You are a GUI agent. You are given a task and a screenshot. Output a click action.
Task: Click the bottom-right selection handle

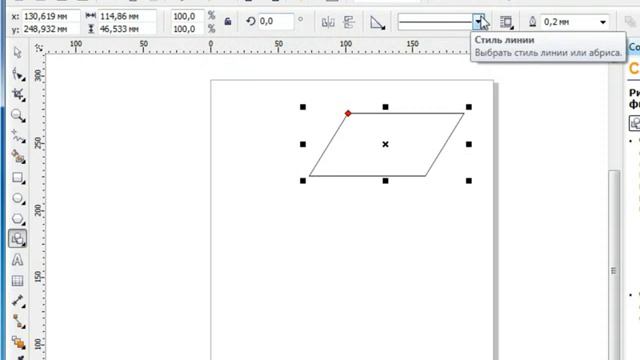tap(469, 180)
